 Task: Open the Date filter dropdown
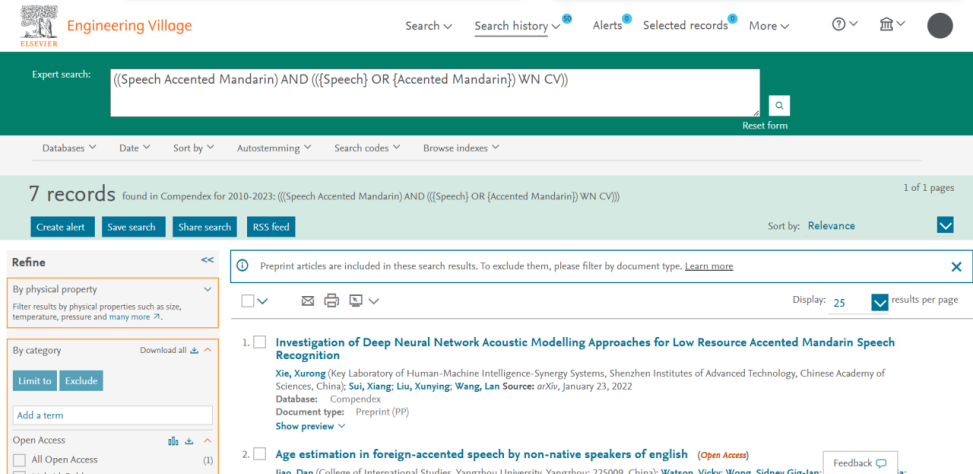[135, 148]
